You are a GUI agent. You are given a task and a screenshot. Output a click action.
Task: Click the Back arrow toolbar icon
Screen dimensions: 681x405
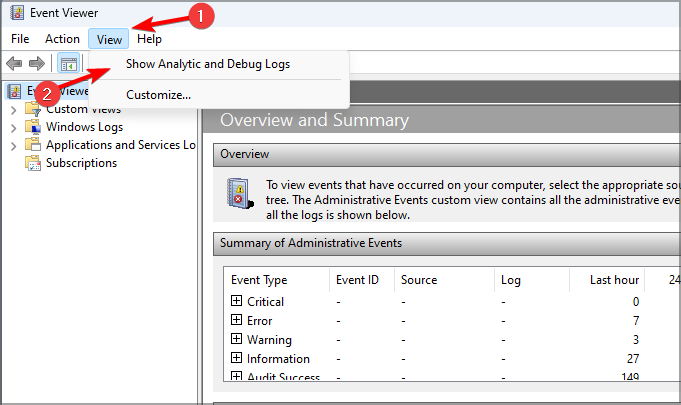pos(14,64)
